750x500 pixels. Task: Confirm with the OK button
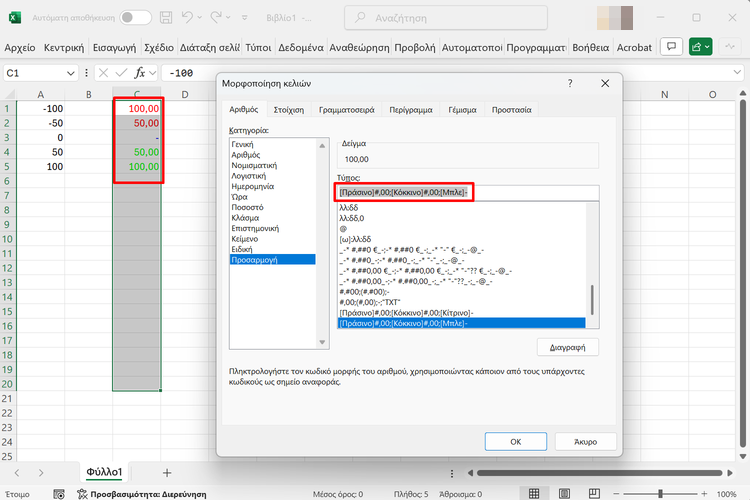pos(516,442)
